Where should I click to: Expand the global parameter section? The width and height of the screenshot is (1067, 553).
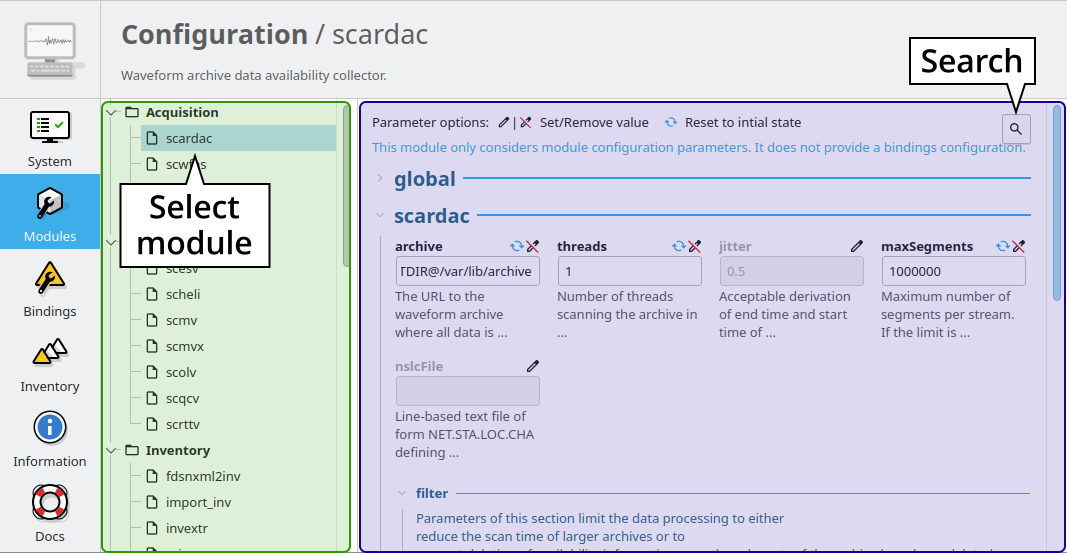point(380,179)
